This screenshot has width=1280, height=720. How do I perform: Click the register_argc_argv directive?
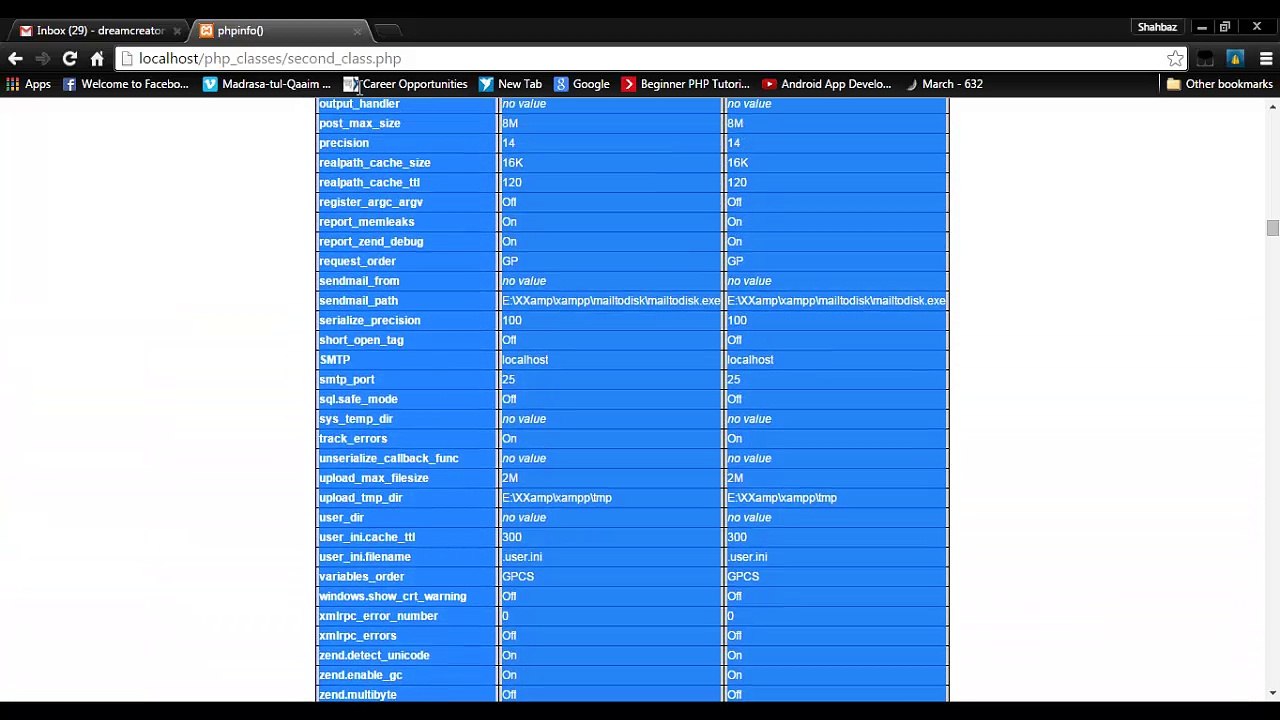(371, 202)
